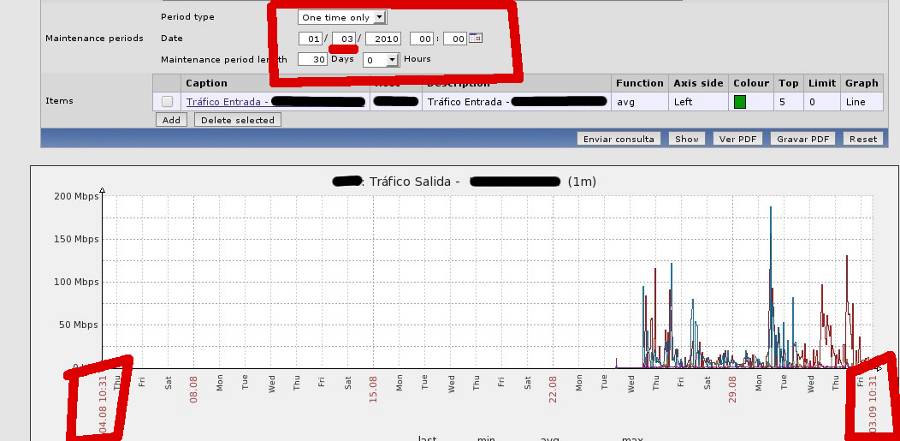Click the Function column header

639,83
